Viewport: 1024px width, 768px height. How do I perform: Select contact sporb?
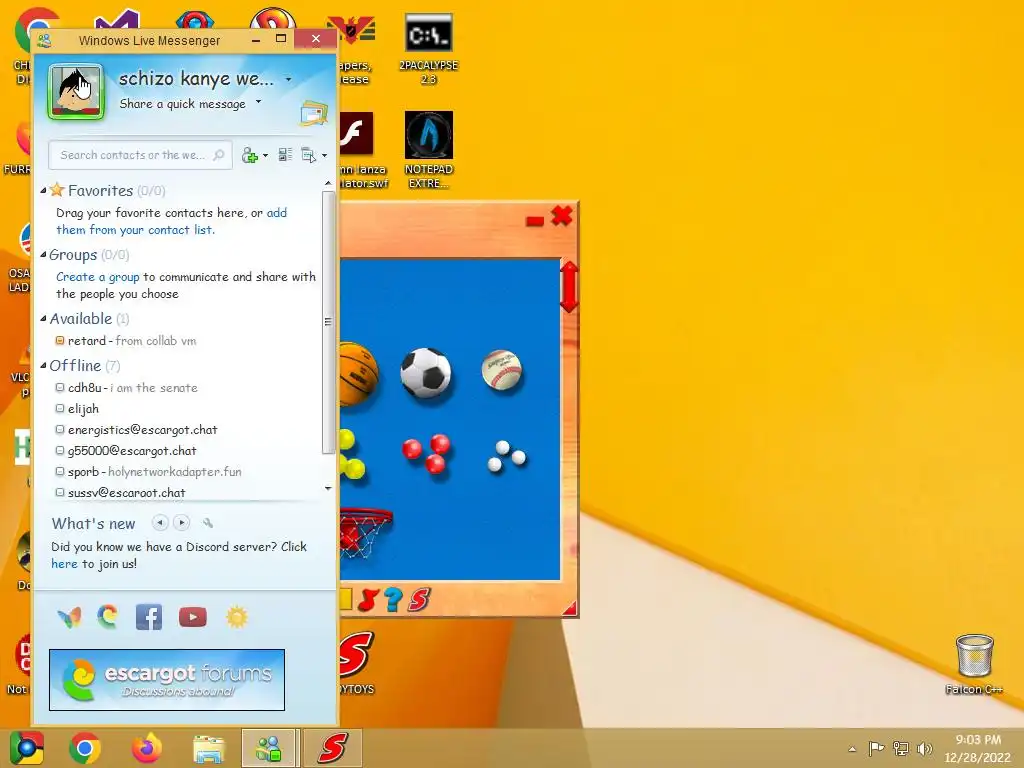pos(148,472)
